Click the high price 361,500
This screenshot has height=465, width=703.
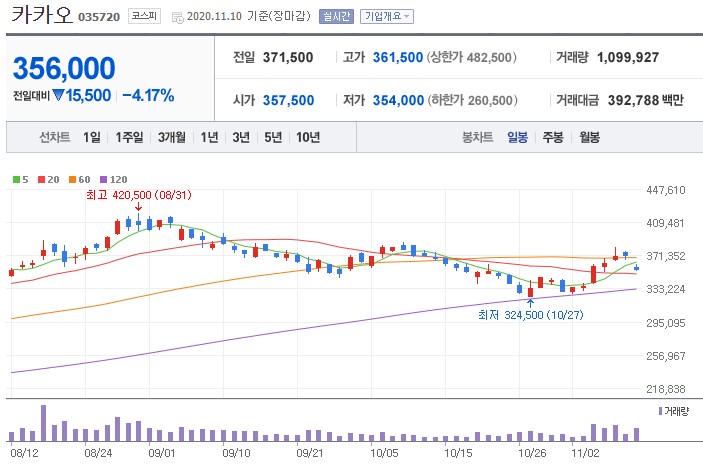click(398, 57)
